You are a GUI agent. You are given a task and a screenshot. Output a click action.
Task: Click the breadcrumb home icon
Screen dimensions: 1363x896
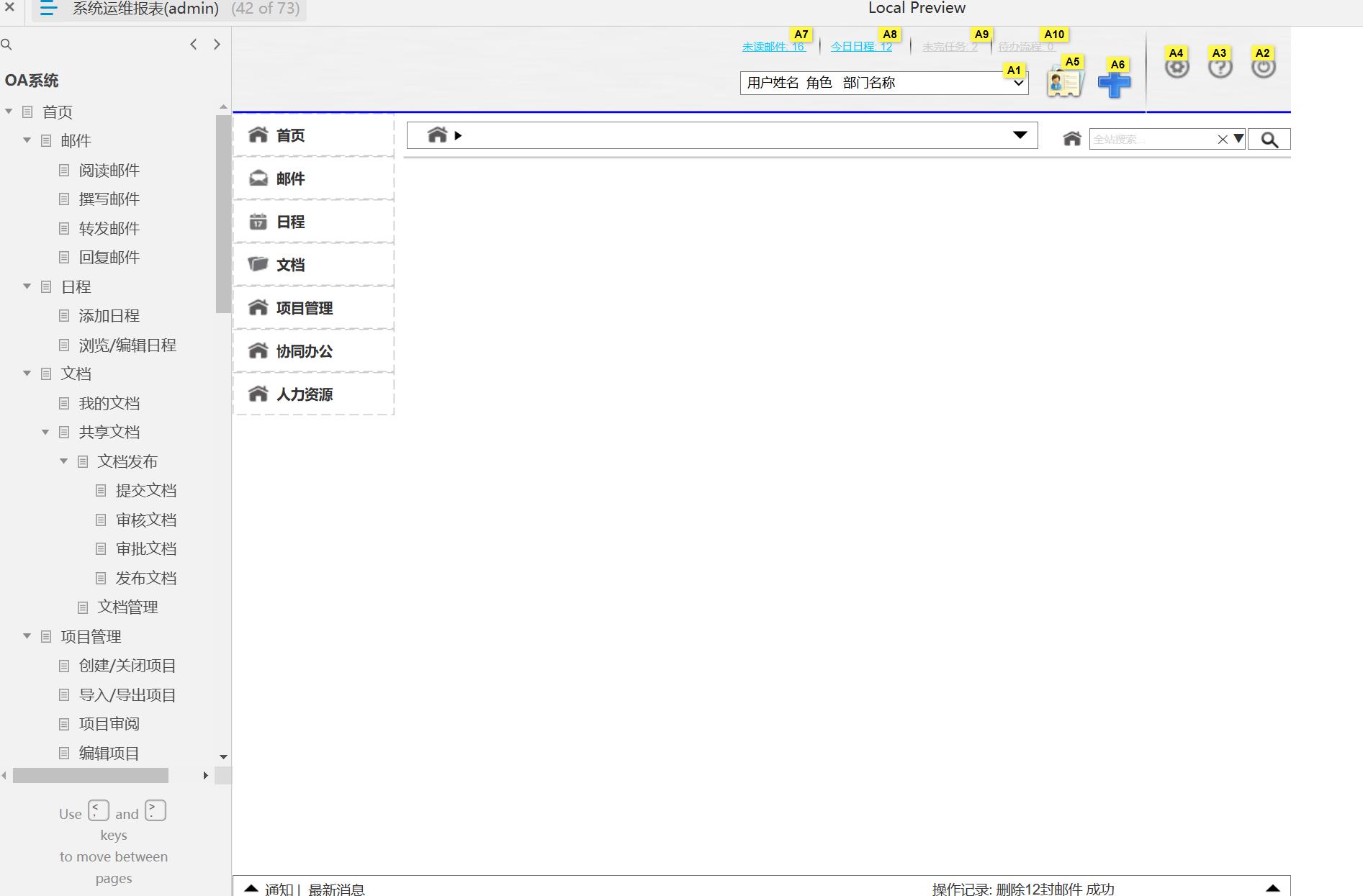click(437, 135)
